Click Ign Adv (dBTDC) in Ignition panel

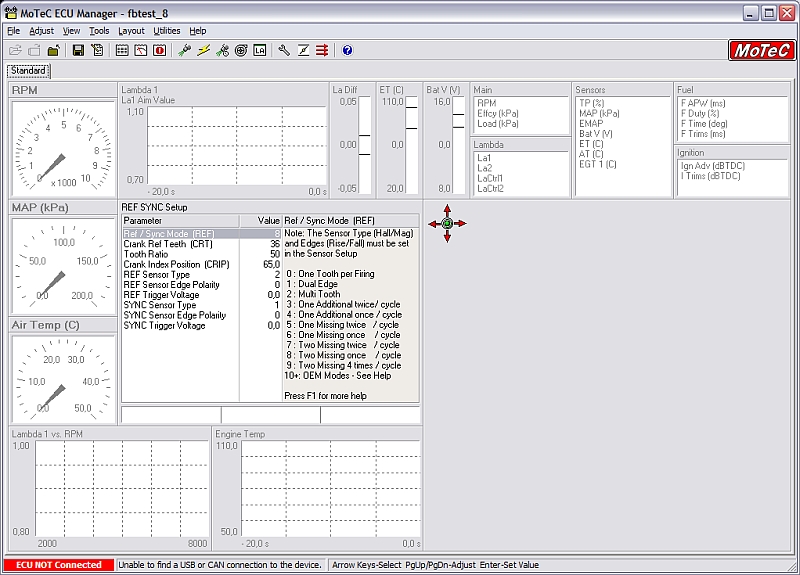tap(712, 166)
